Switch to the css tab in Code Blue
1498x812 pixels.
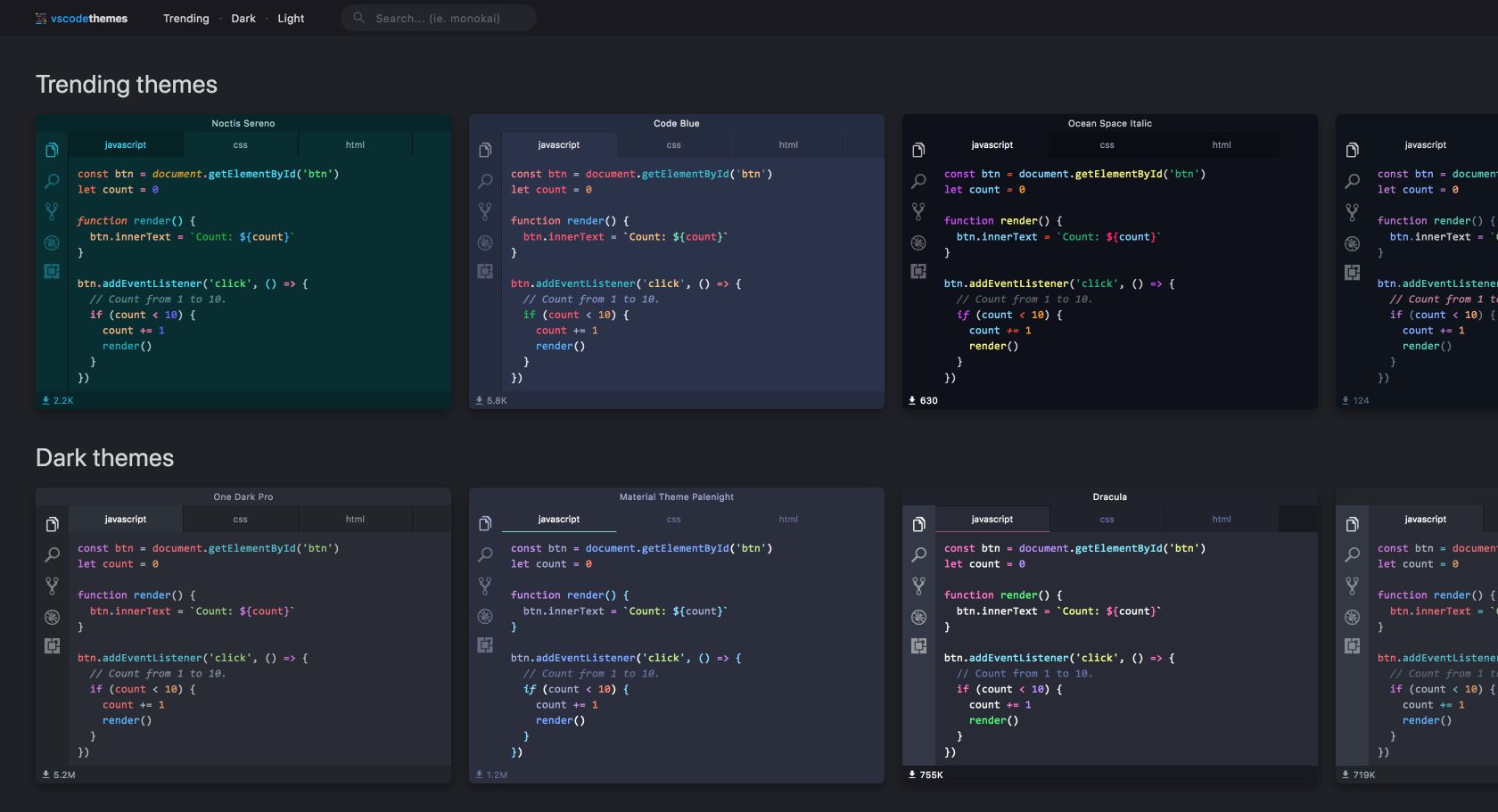[673, 144]
